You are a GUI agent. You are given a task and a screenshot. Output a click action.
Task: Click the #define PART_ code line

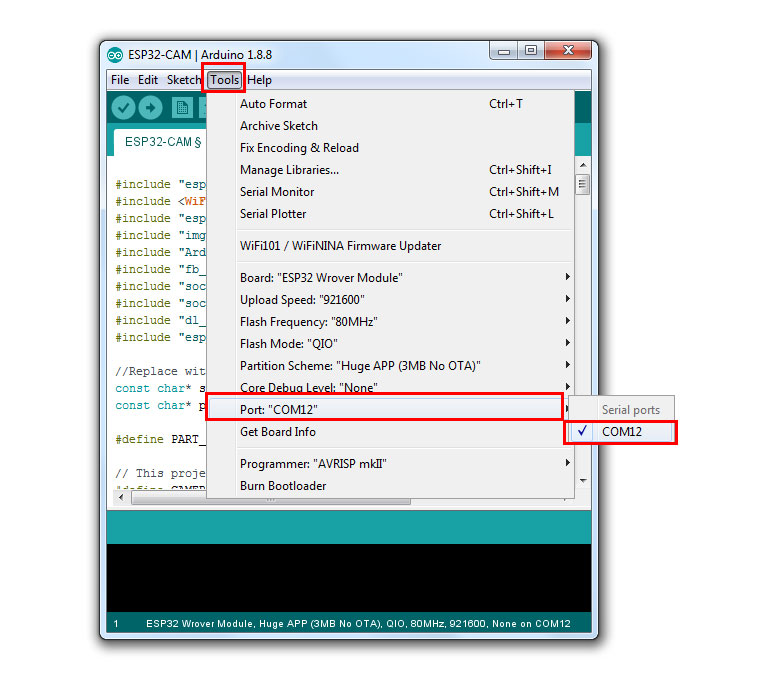click(160, 440)
